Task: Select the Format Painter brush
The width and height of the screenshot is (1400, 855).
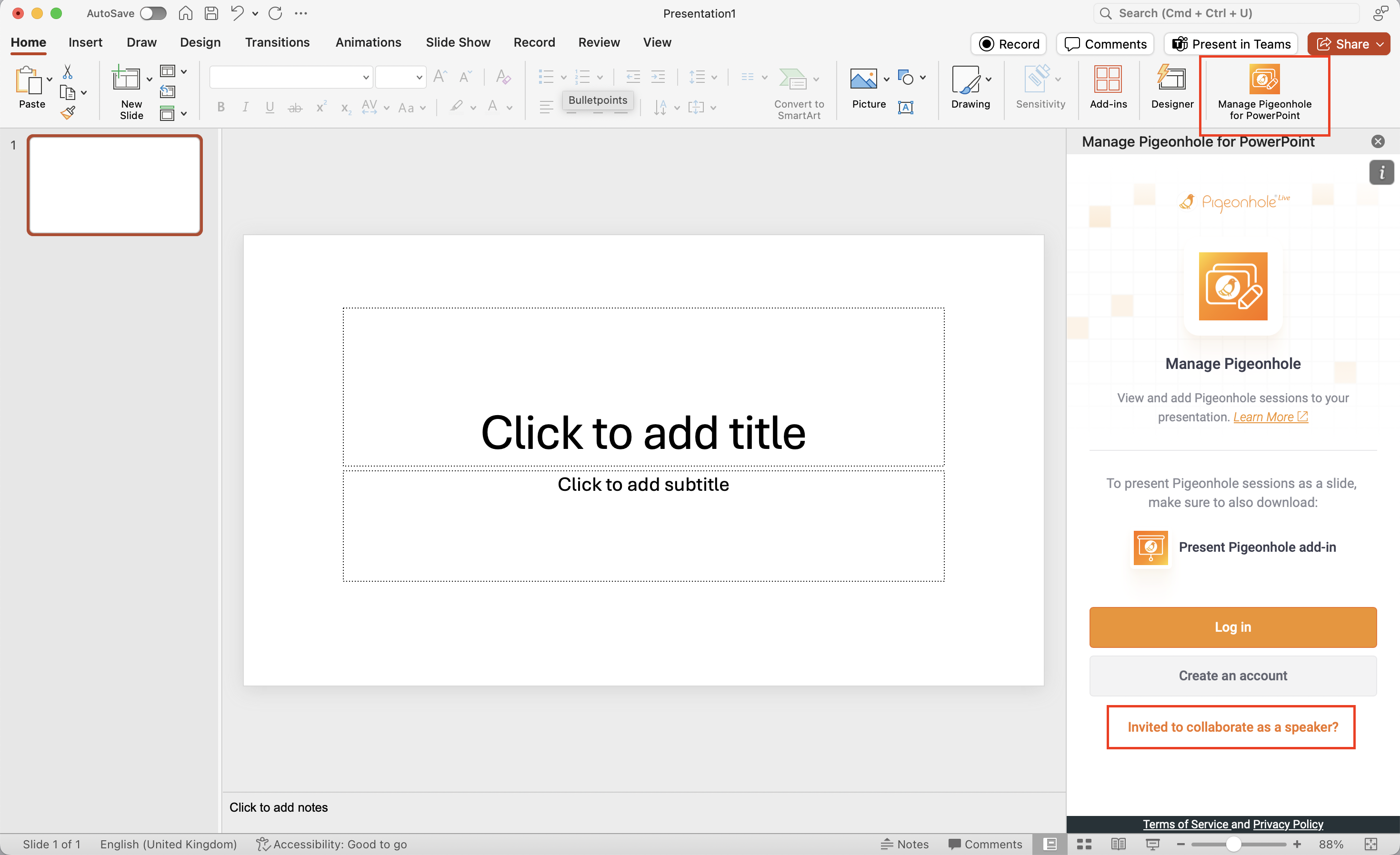Action: tap(68, 112)
